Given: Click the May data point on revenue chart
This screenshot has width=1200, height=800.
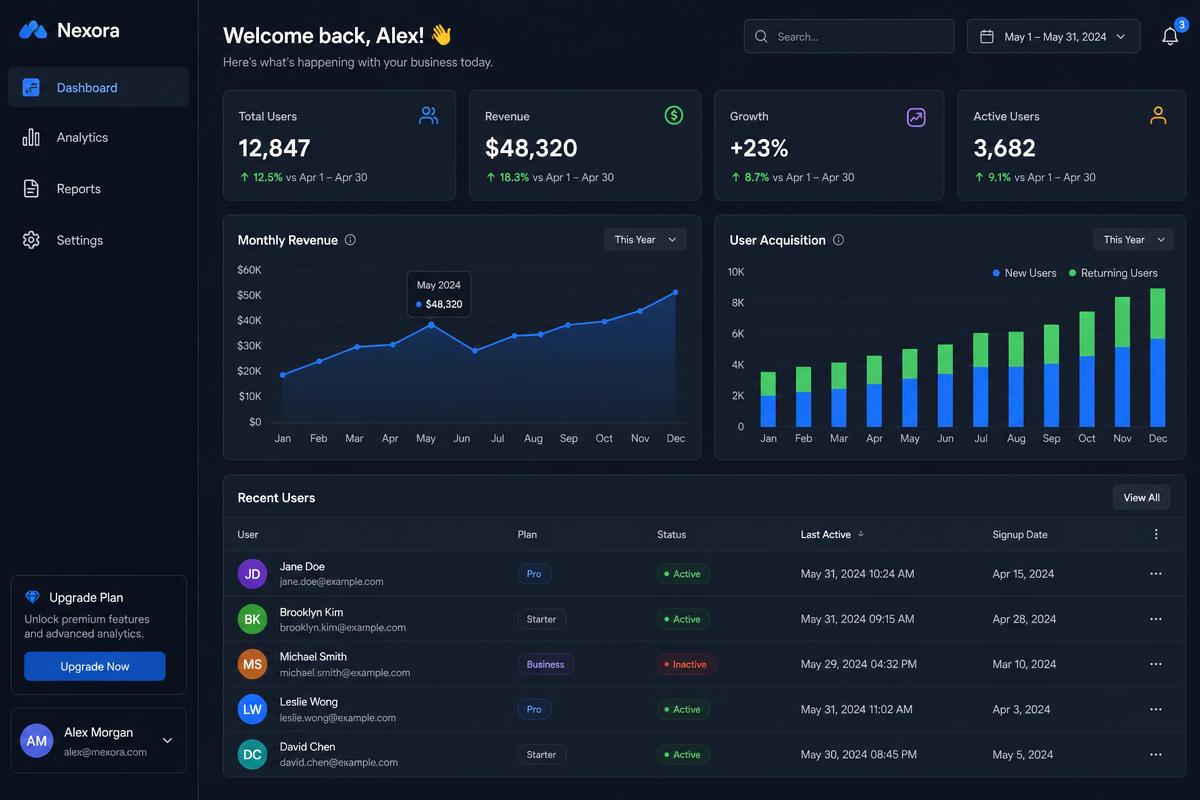Looking at the screenshot, I should pos(431,325).
